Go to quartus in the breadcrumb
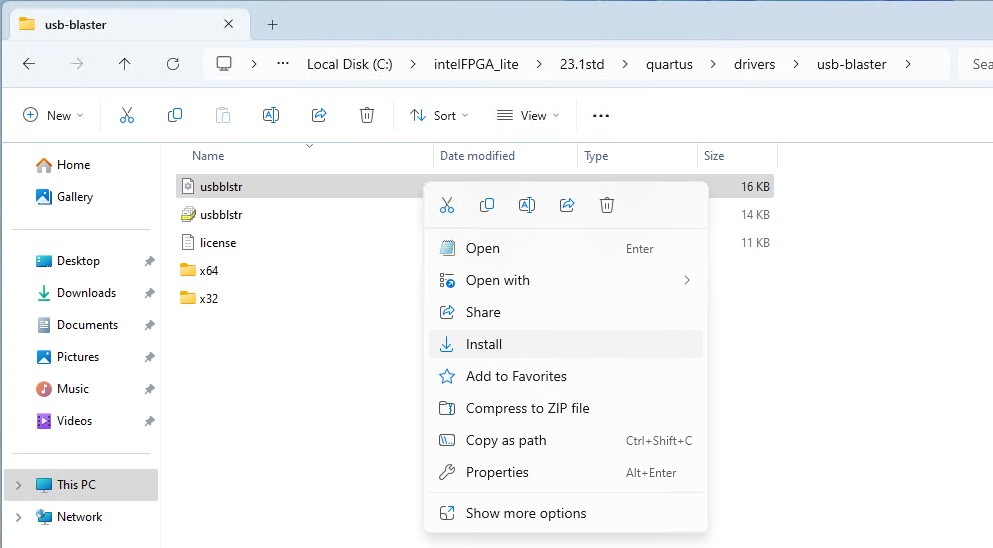The width and height of the screenshot is (993, 548). pos(669,64)
